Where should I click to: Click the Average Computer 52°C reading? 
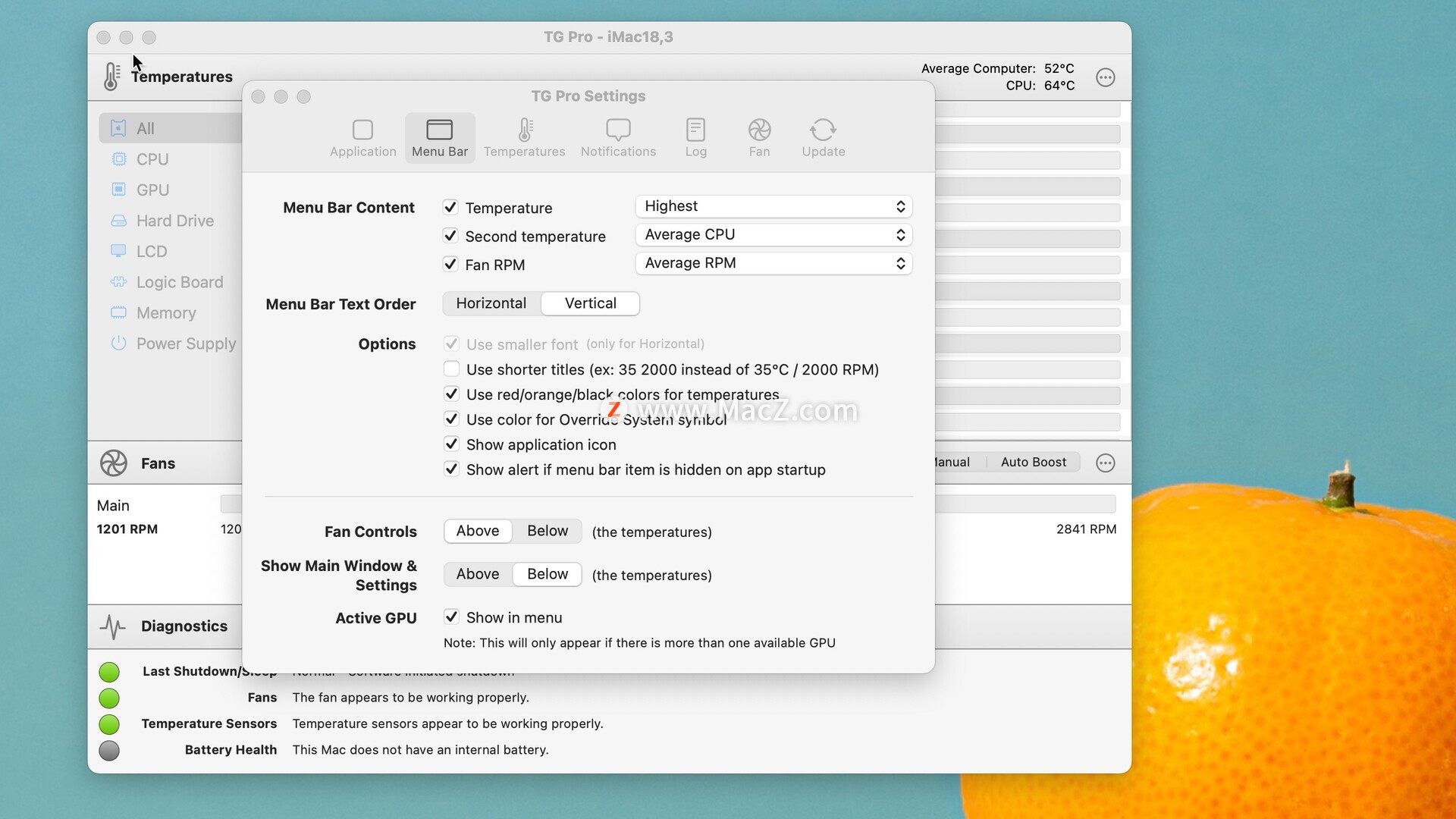(998, 68)
